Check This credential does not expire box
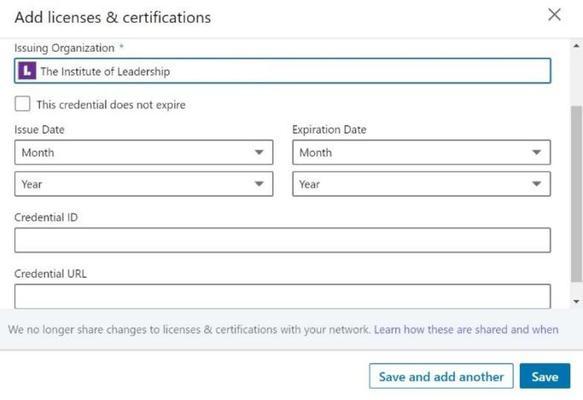Image resolution: width=583 pixels, height=400 pixels. coord(22,104)
